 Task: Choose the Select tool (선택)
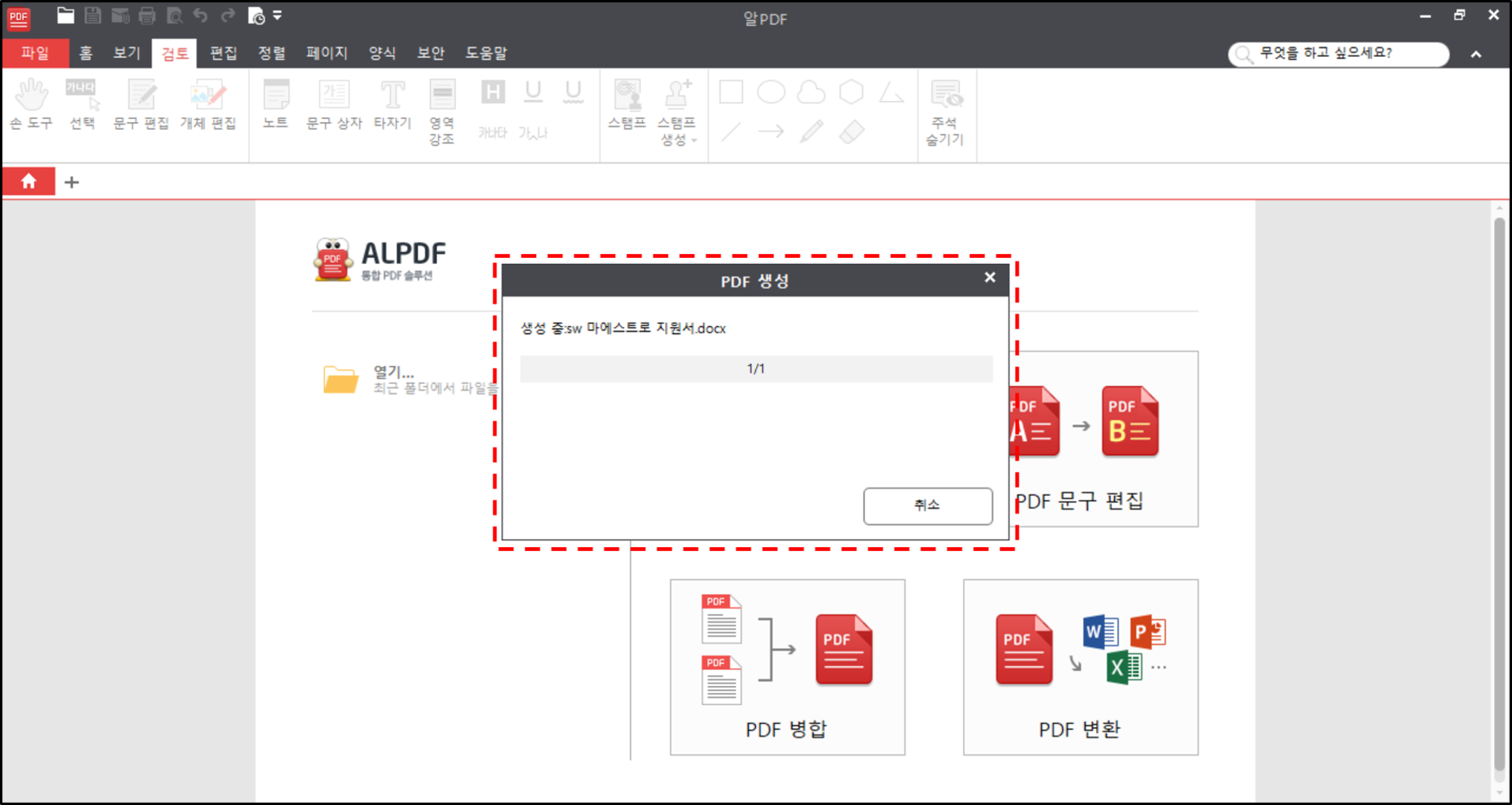pyautogui.click(x=82, y=105)
